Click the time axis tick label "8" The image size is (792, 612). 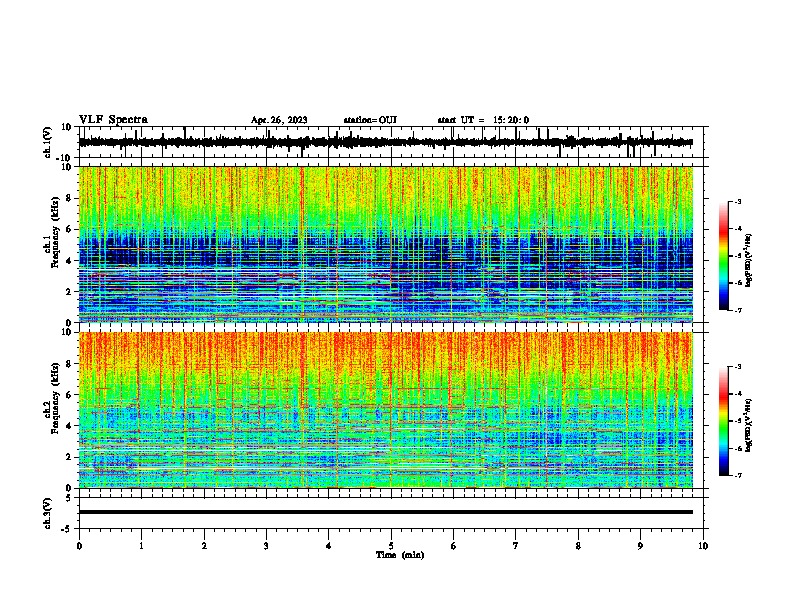coord(578,546)
